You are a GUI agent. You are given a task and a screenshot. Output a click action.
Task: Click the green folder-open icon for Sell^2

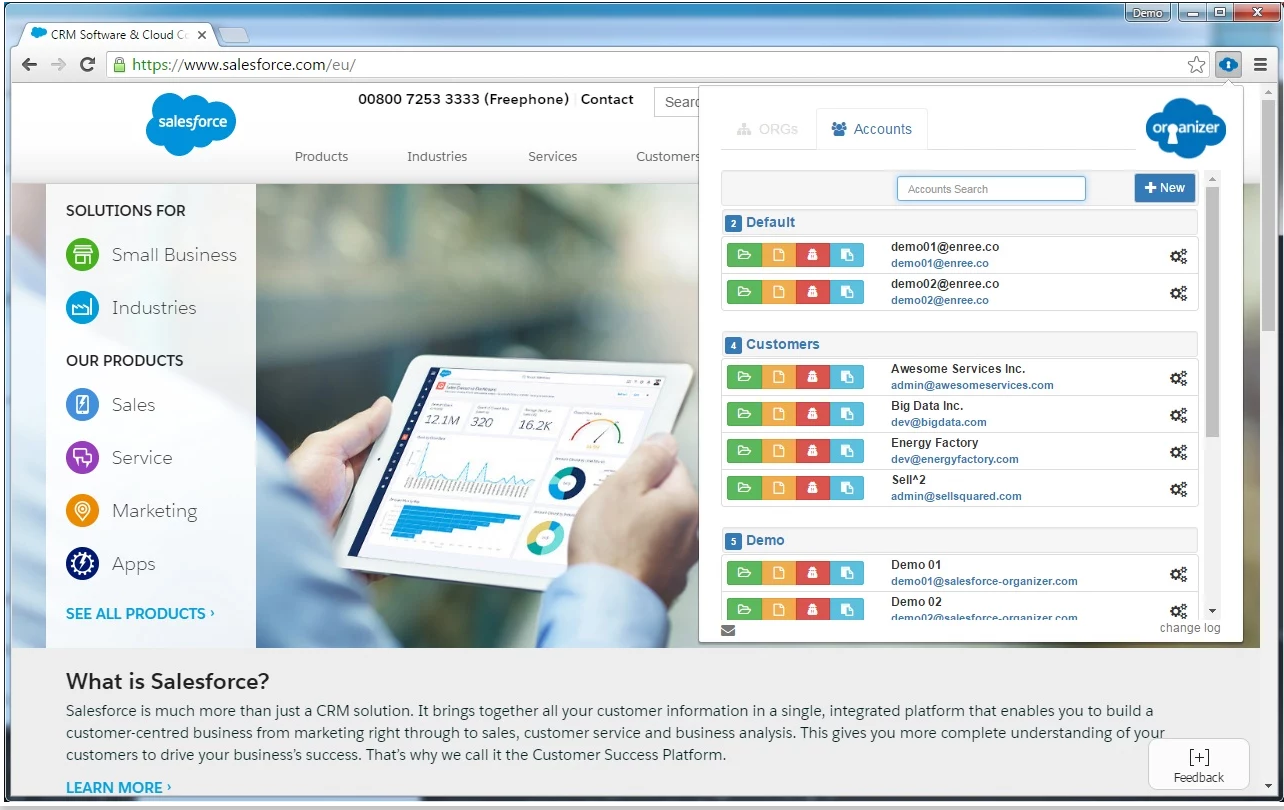pos(744,488)
